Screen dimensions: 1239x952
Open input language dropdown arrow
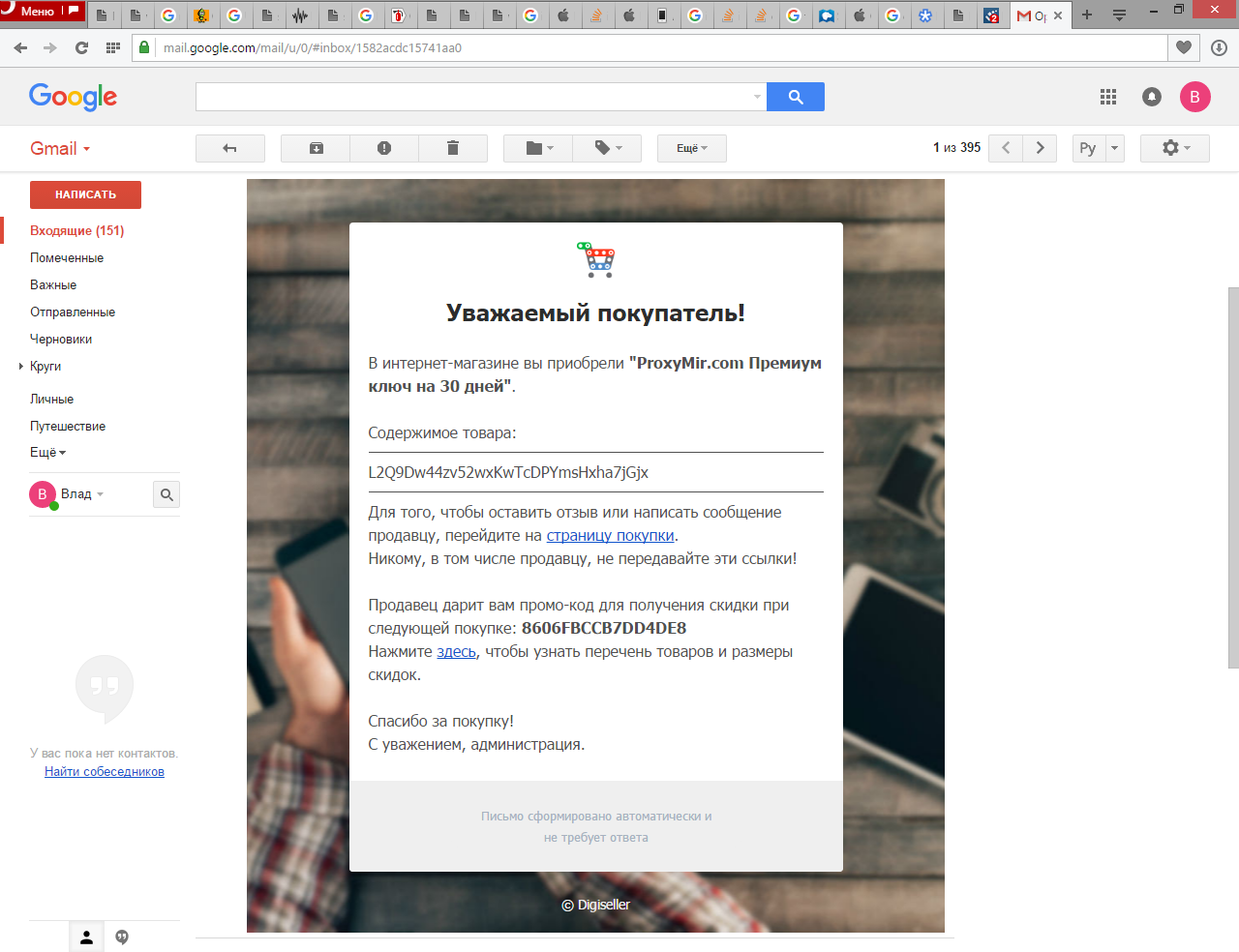pos(1114,148)
